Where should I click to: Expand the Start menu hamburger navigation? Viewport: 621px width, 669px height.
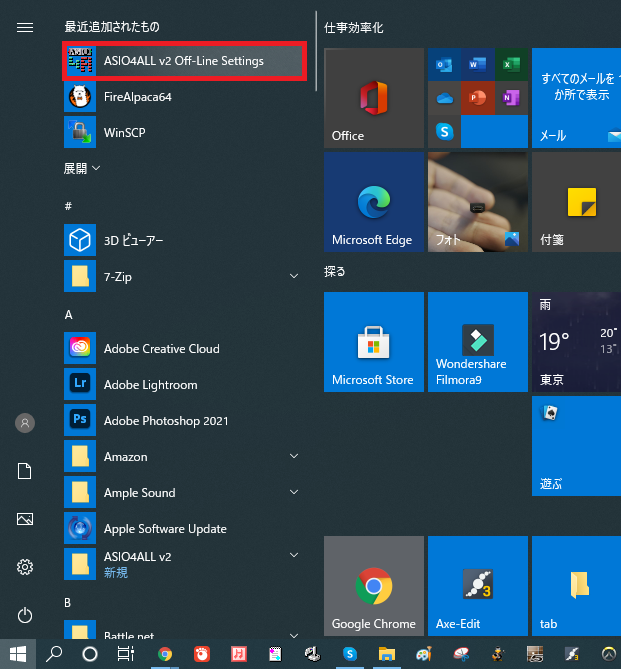[25, 28]
